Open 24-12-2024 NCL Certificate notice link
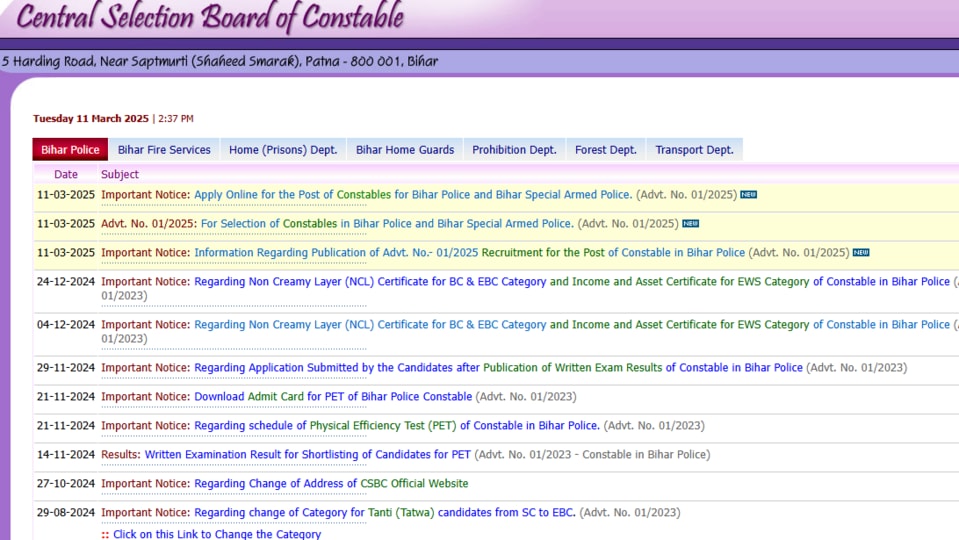959x540 pixels. point(572,282)
